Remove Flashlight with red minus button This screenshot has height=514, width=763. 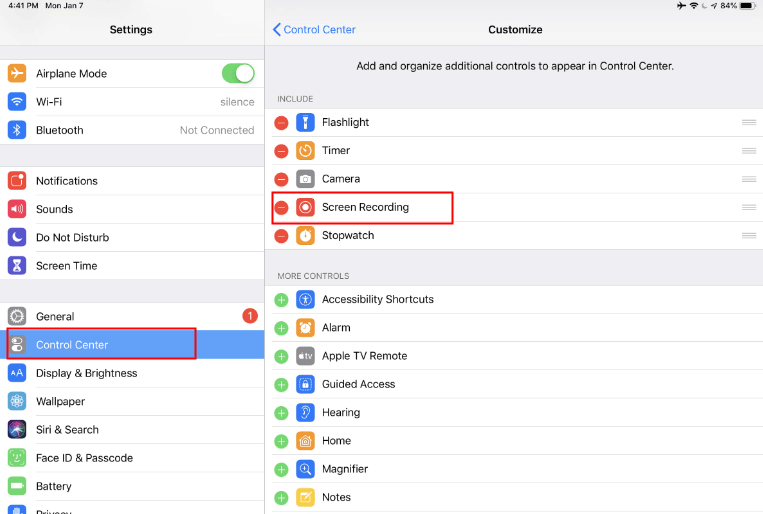point(281,123)
